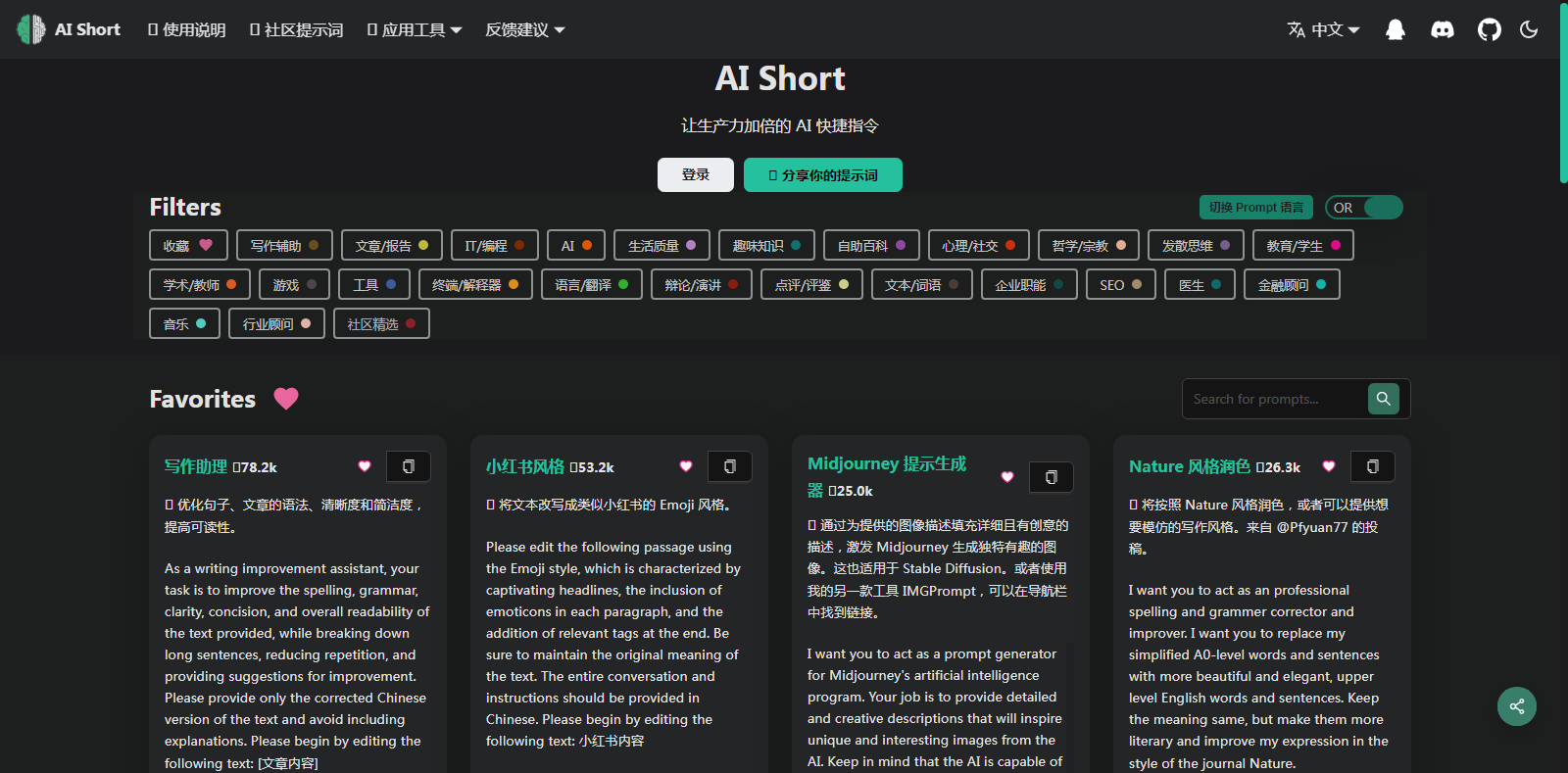Viewport: 1568px width, 773px height.
Task: Toggle the 点评/评鉴 filter tag
Action: (811, 284)
